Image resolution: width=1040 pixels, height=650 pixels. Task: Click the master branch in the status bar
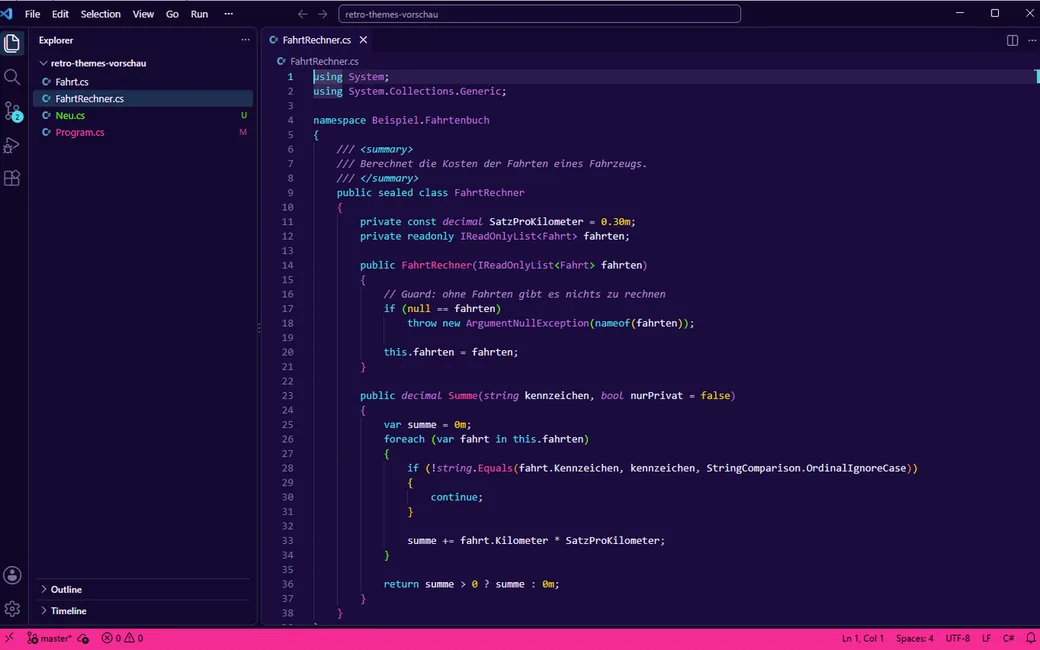point(49,639)
